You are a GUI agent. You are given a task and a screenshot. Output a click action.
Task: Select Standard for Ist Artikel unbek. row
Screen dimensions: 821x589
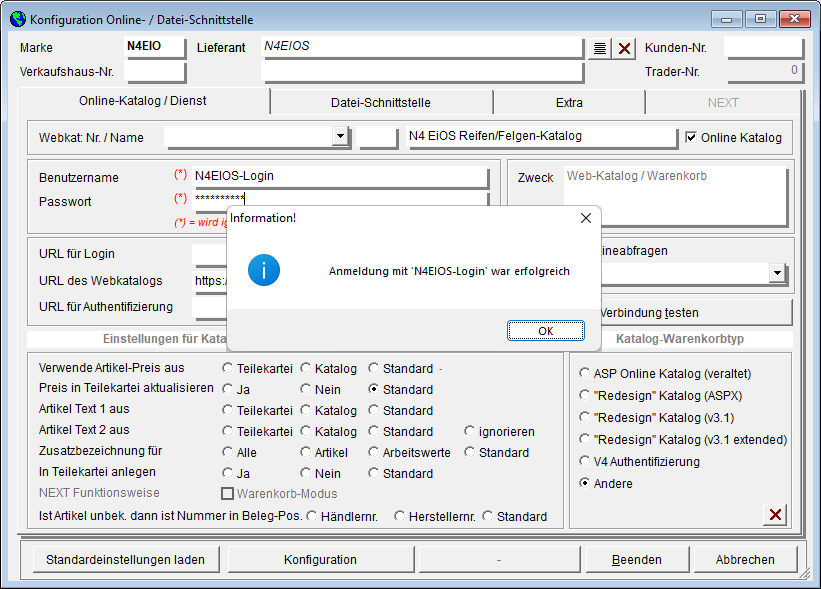[x=487, y=516]
